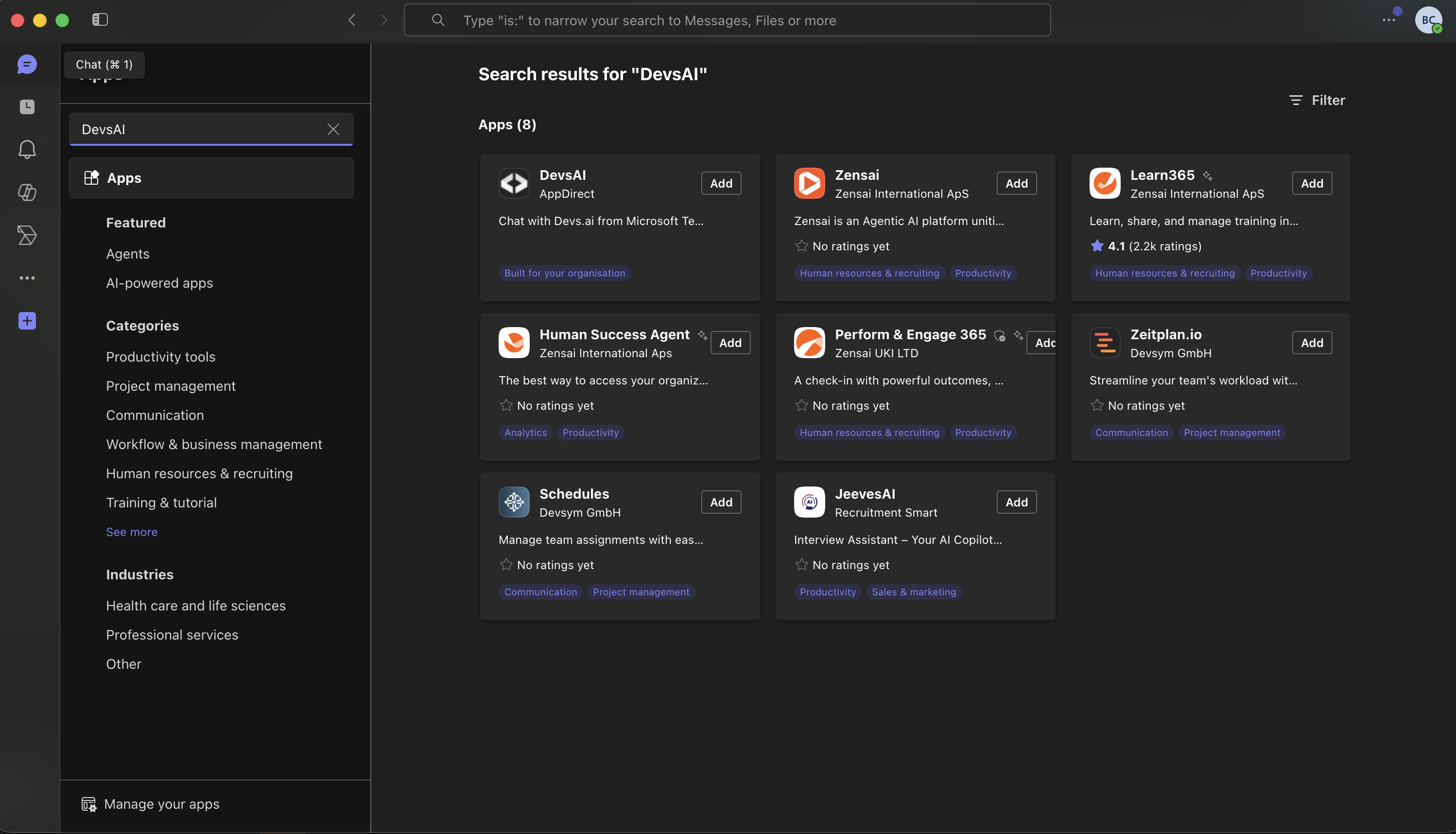Click the sparkle badge next to Learn365
This screenshot has height=834, width=1456.
1207,176
